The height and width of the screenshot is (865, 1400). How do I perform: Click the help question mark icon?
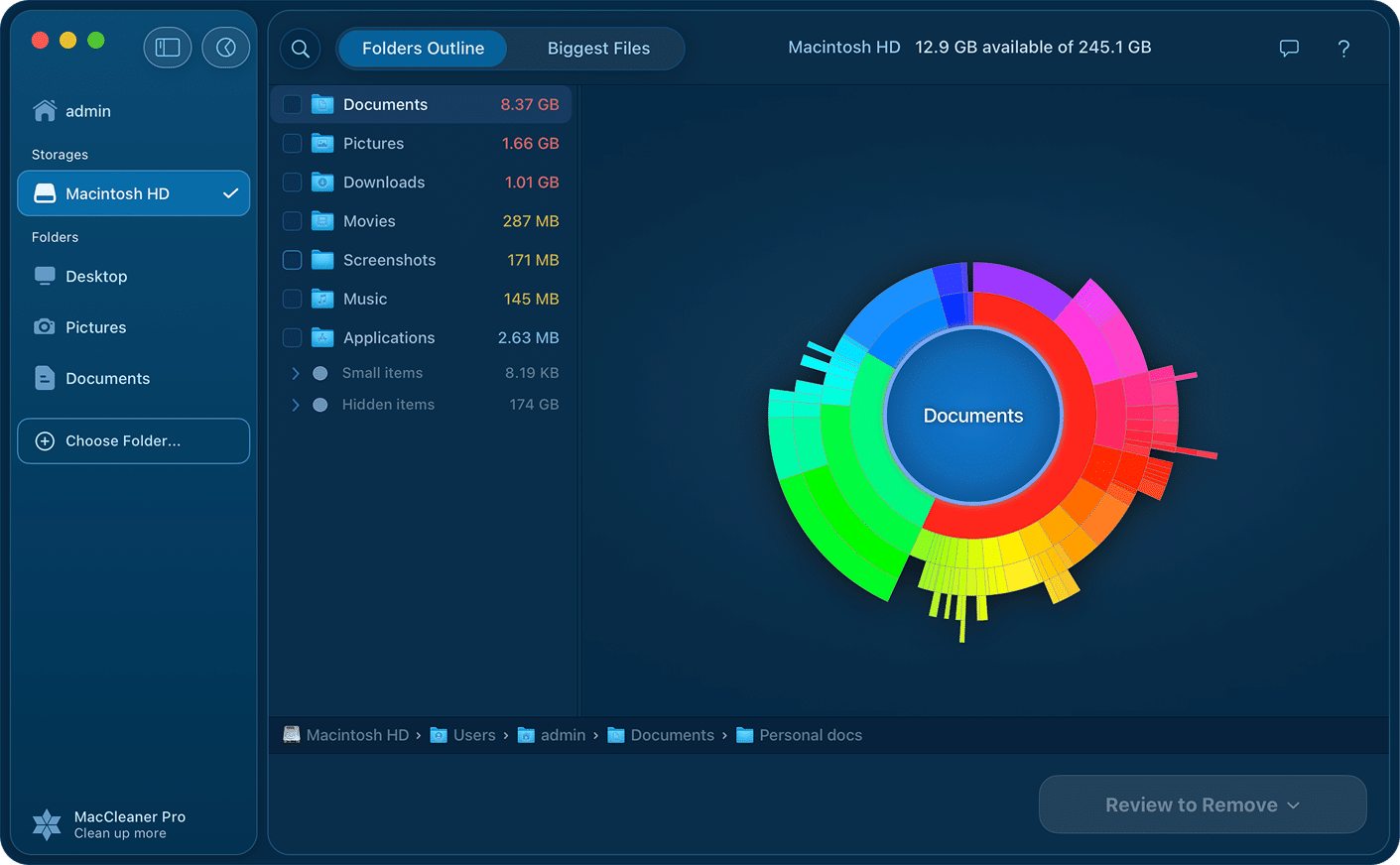point(1343,49)
